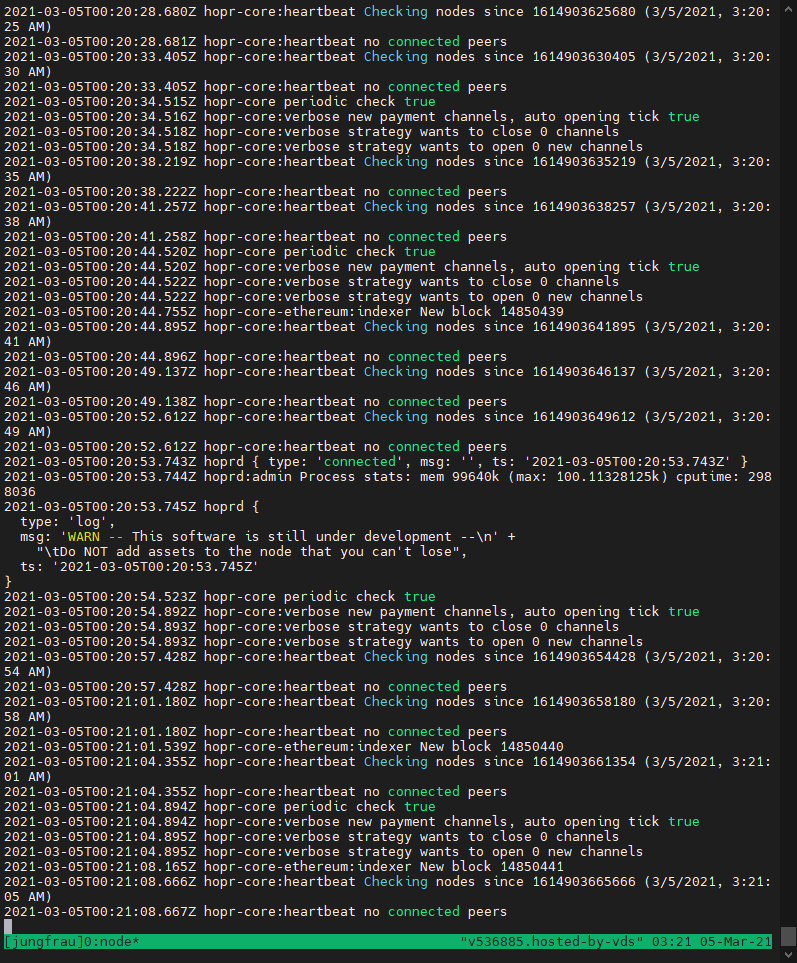Image resolution: width=797 pixels, height=963 pixels.
Task: Click the epoch value 1614903658180
Action: click(584, 701)
